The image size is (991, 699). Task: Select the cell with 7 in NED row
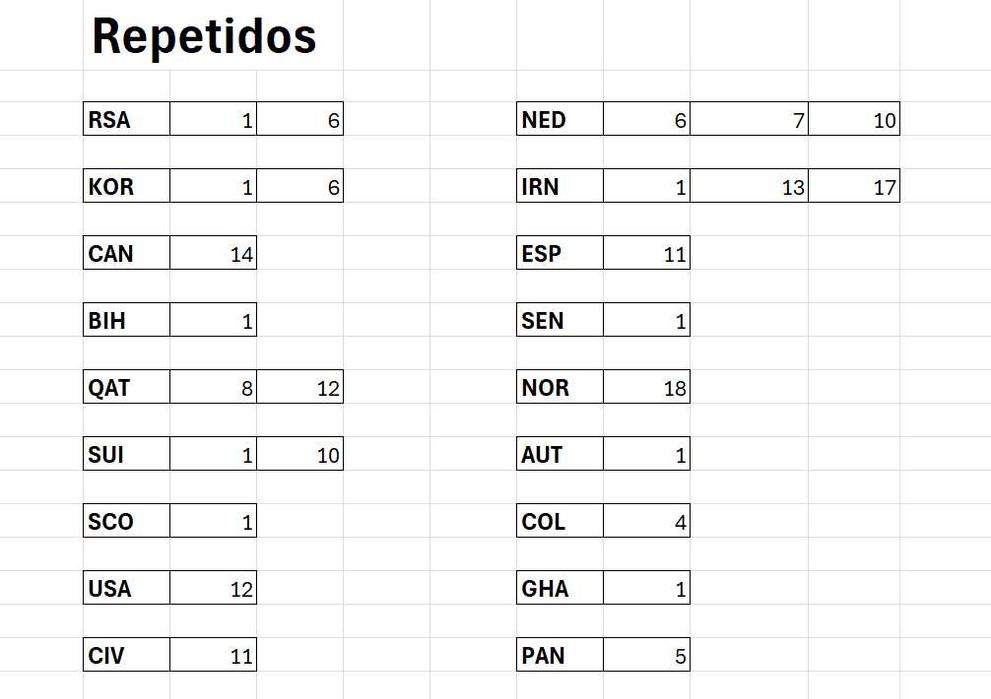click(x=749, y=118)
